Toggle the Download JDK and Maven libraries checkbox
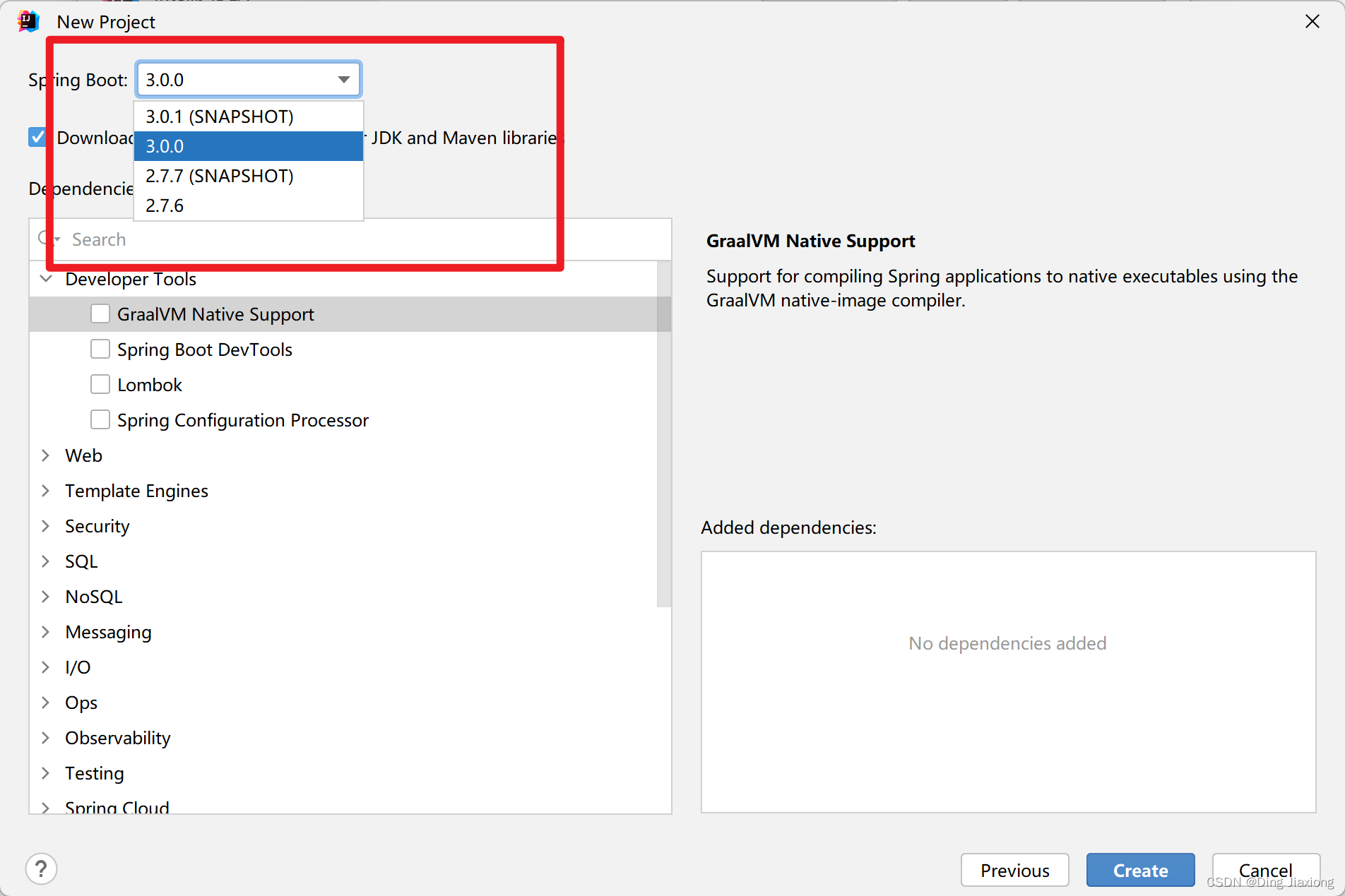Image resolution: width=1345 pixels, height=896 pixels. point(37,137)
